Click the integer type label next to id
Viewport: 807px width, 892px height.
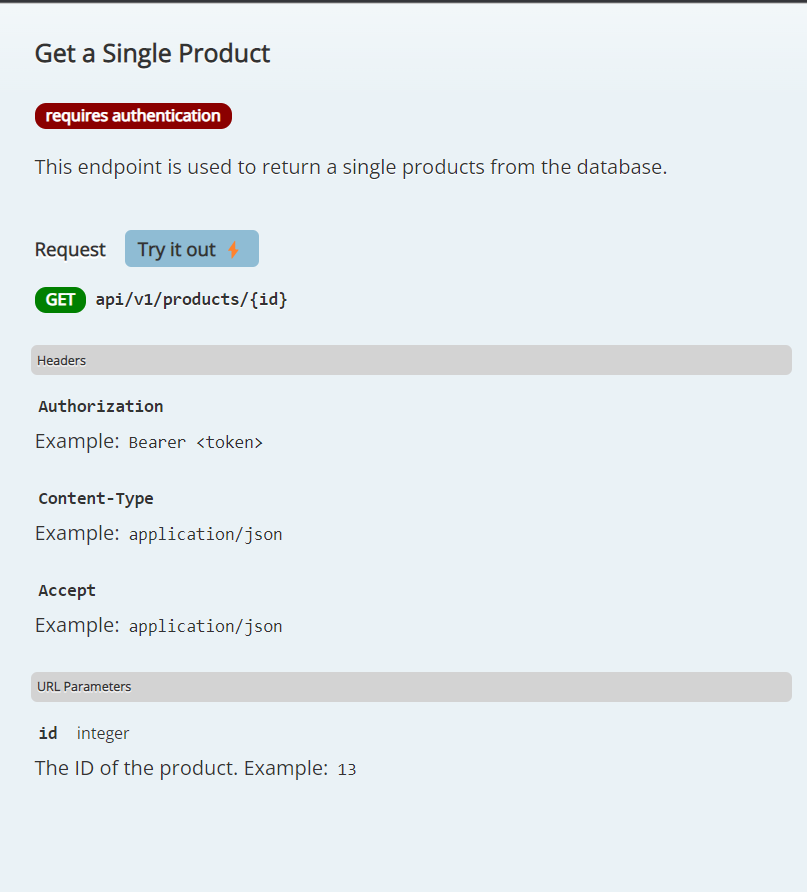[x=102, y=733]
